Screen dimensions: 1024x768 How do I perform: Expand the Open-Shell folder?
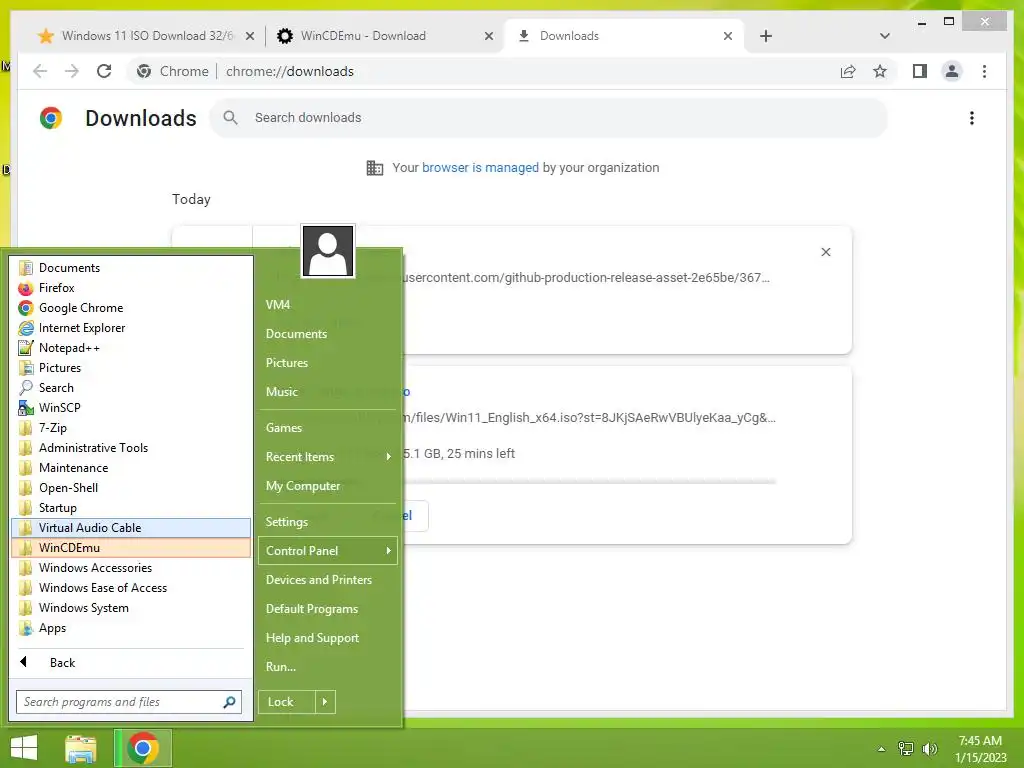point(131,488)
